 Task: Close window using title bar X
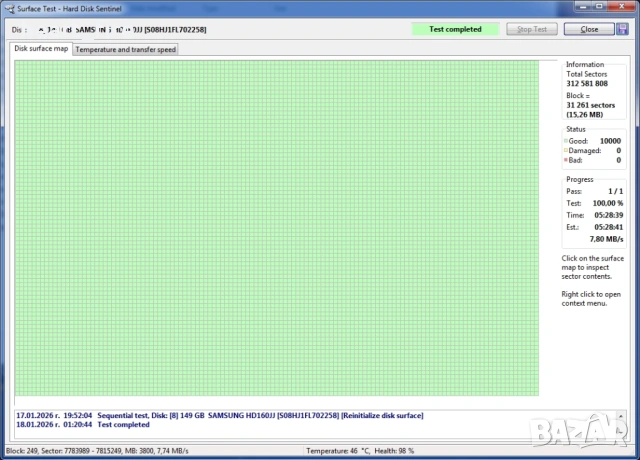(622, 7)
